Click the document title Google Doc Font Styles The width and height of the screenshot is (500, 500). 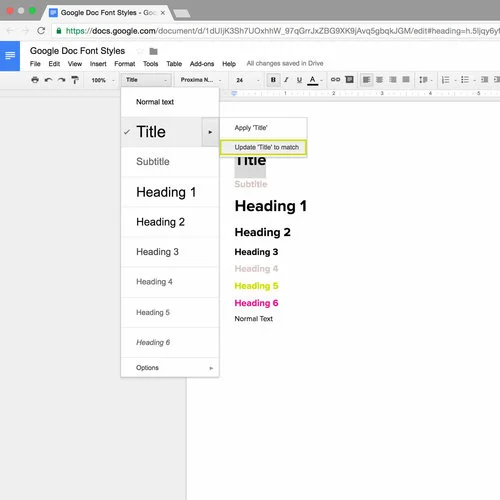pos(77,51)
